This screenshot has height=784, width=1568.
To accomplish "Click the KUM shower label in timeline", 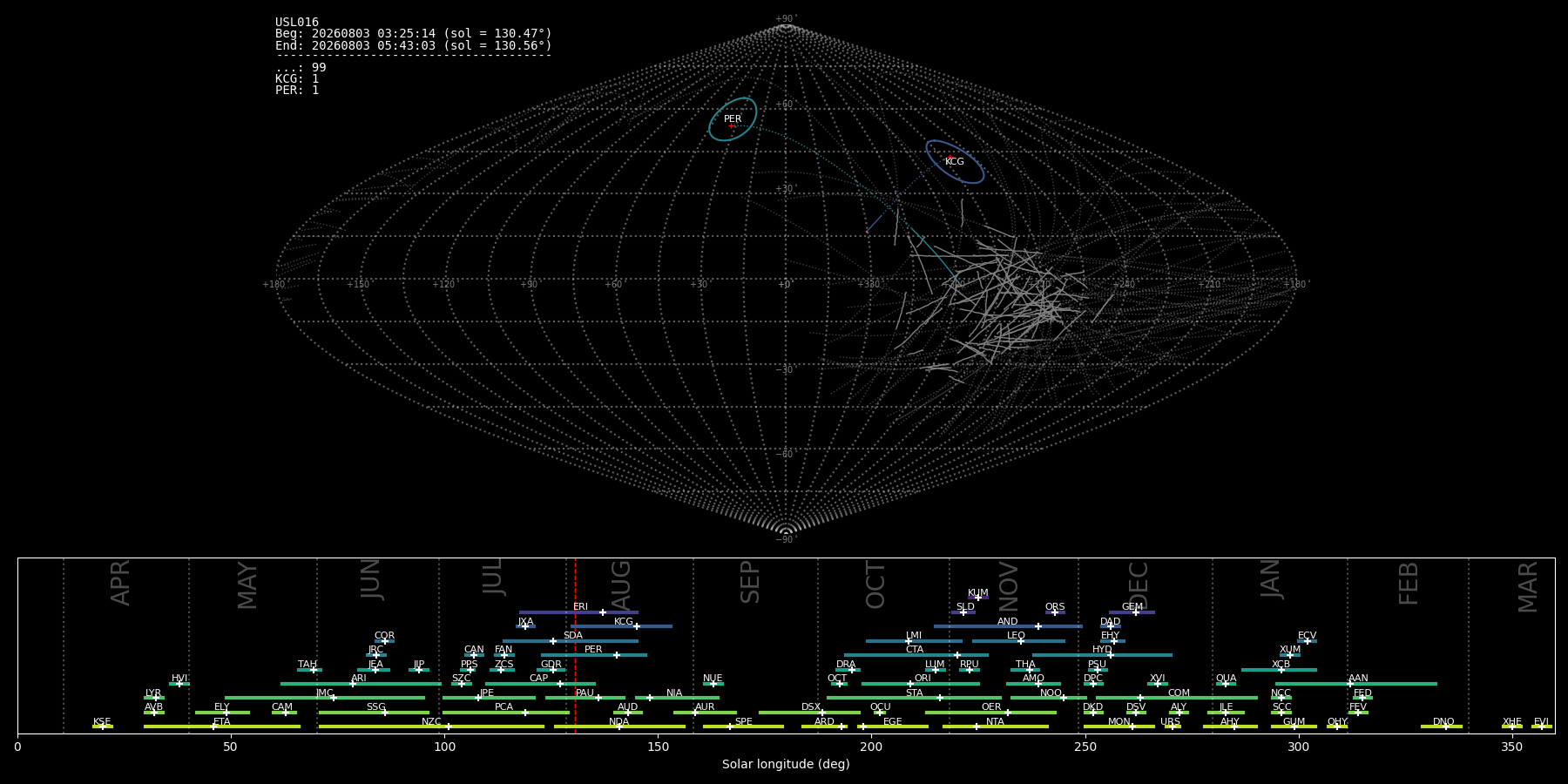I will (x=978, y=593).
